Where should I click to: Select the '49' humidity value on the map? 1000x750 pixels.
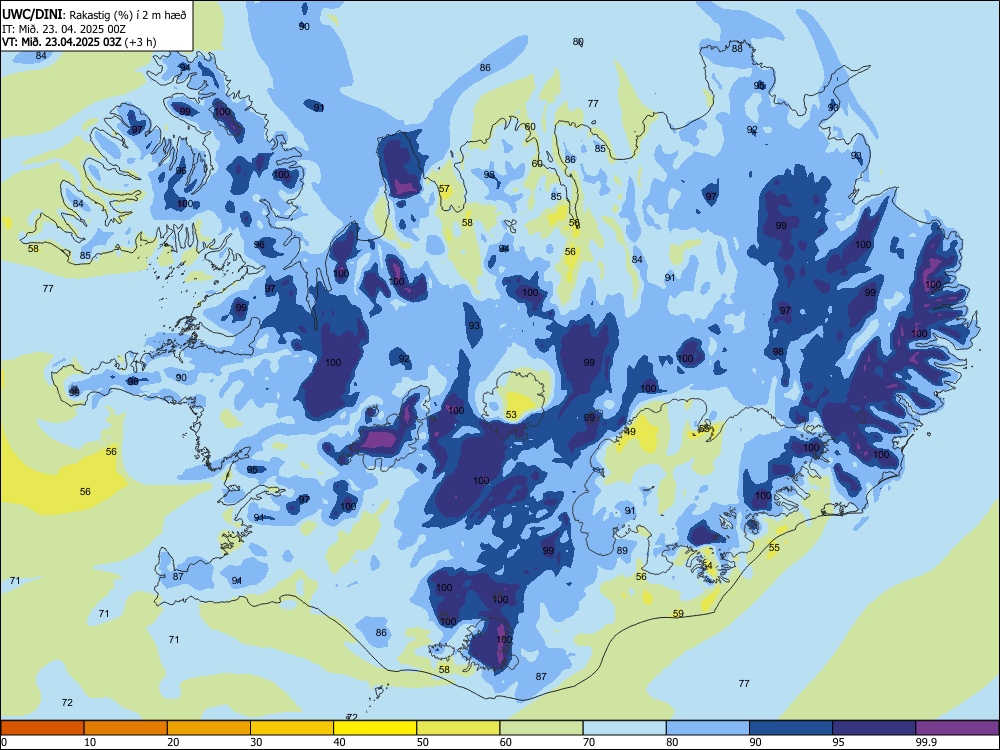pos(631,432)
